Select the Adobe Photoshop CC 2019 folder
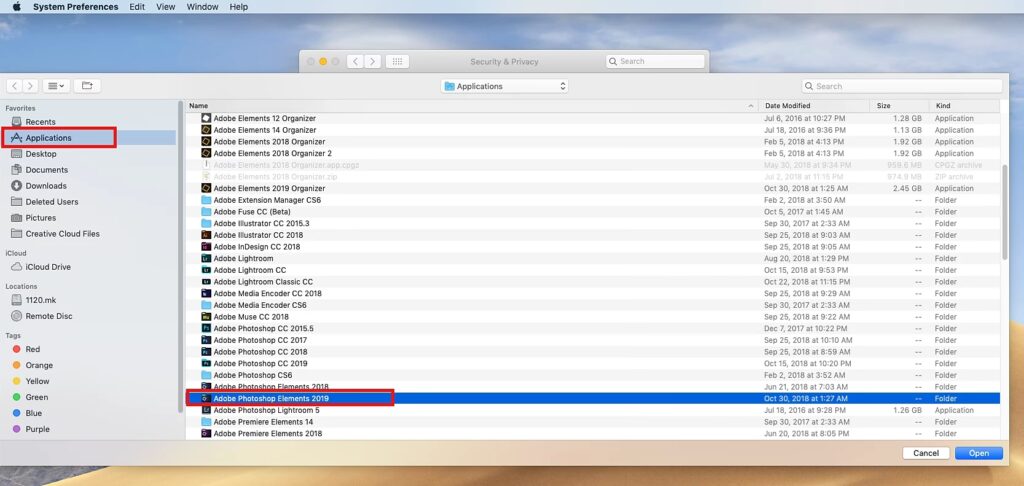The height and width of the screenshot is (486, 1024). [x=260, y=363]
